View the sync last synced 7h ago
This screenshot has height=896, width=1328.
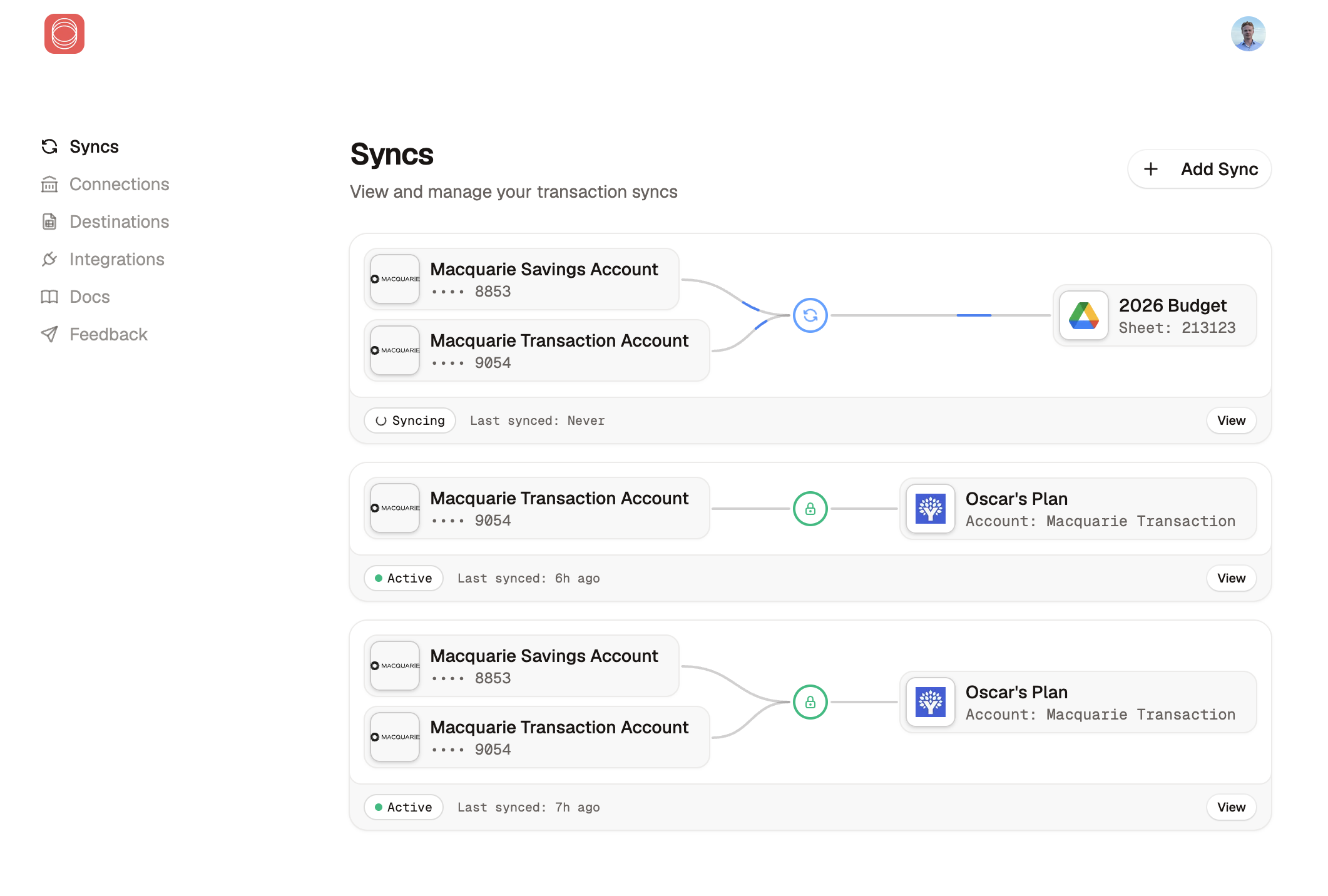[x=1230, y=807]
